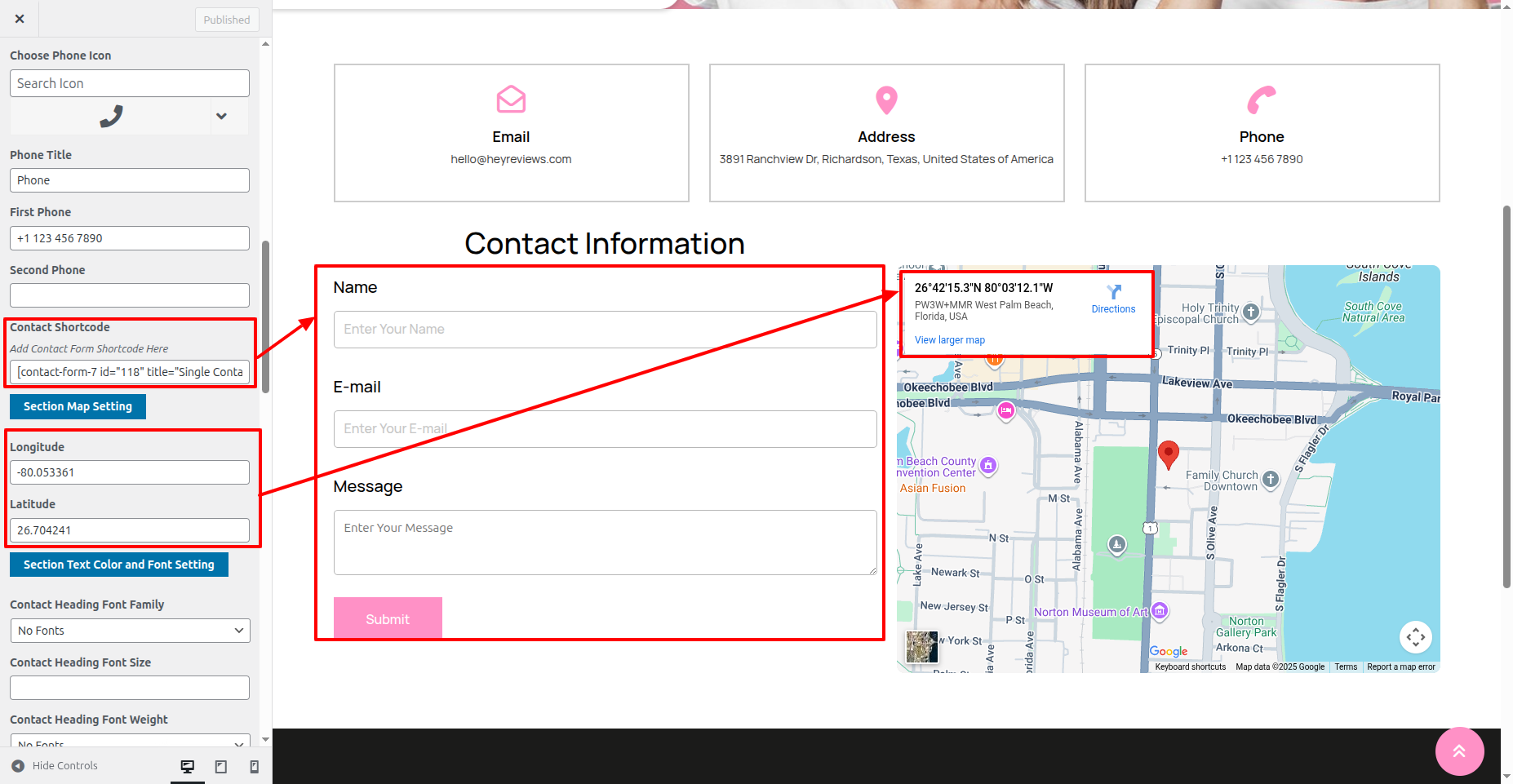Image resolution: width=1513 pixels, height=784 pixels.
Task: Switch to mobile preview device icon
Action: click(x=254, y=766)
